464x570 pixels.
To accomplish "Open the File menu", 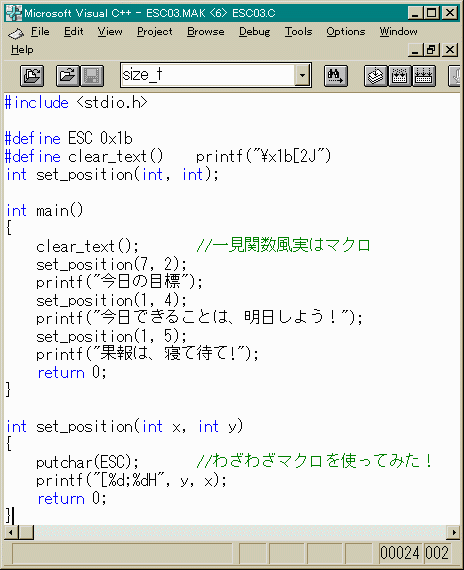I will tap(40, 32).
